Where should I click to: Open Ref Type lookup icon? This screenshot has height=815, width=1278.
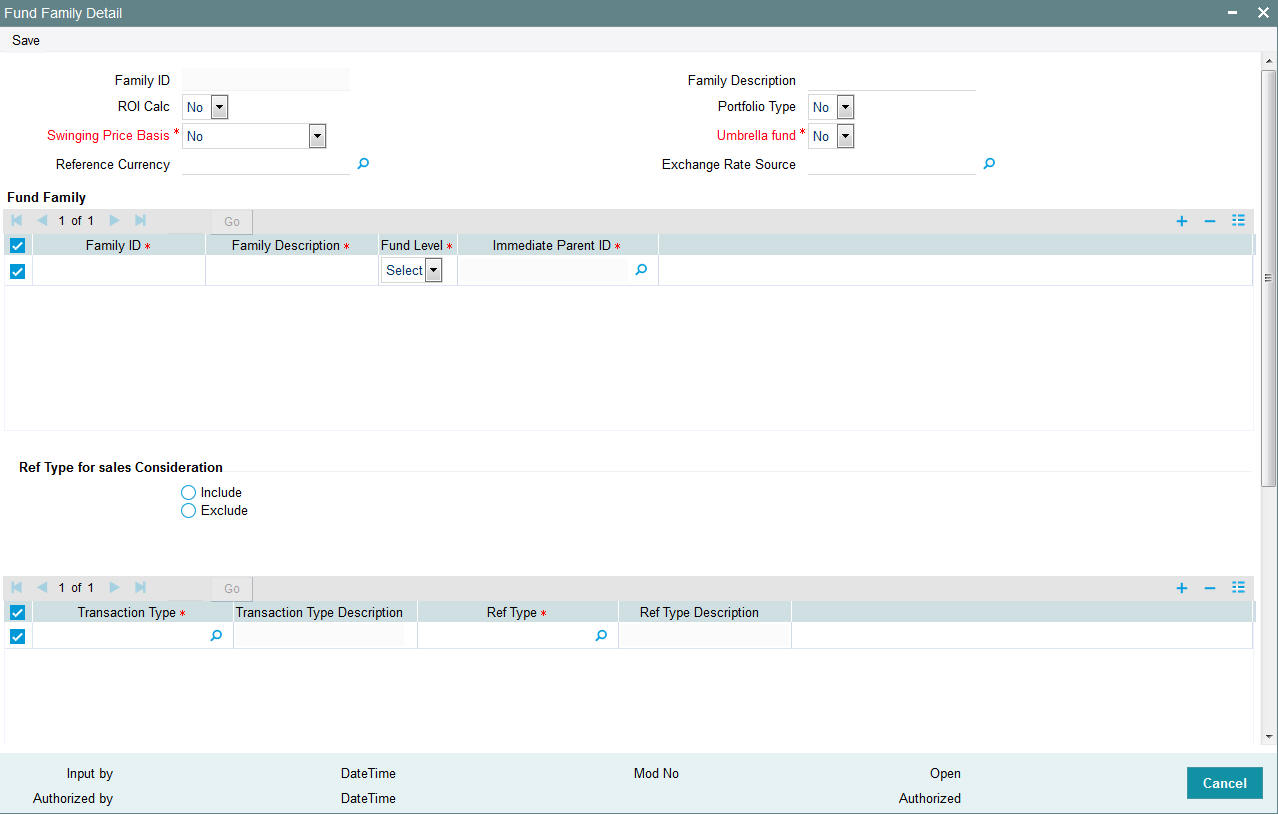pyautogui.click(x=601, y=635)
